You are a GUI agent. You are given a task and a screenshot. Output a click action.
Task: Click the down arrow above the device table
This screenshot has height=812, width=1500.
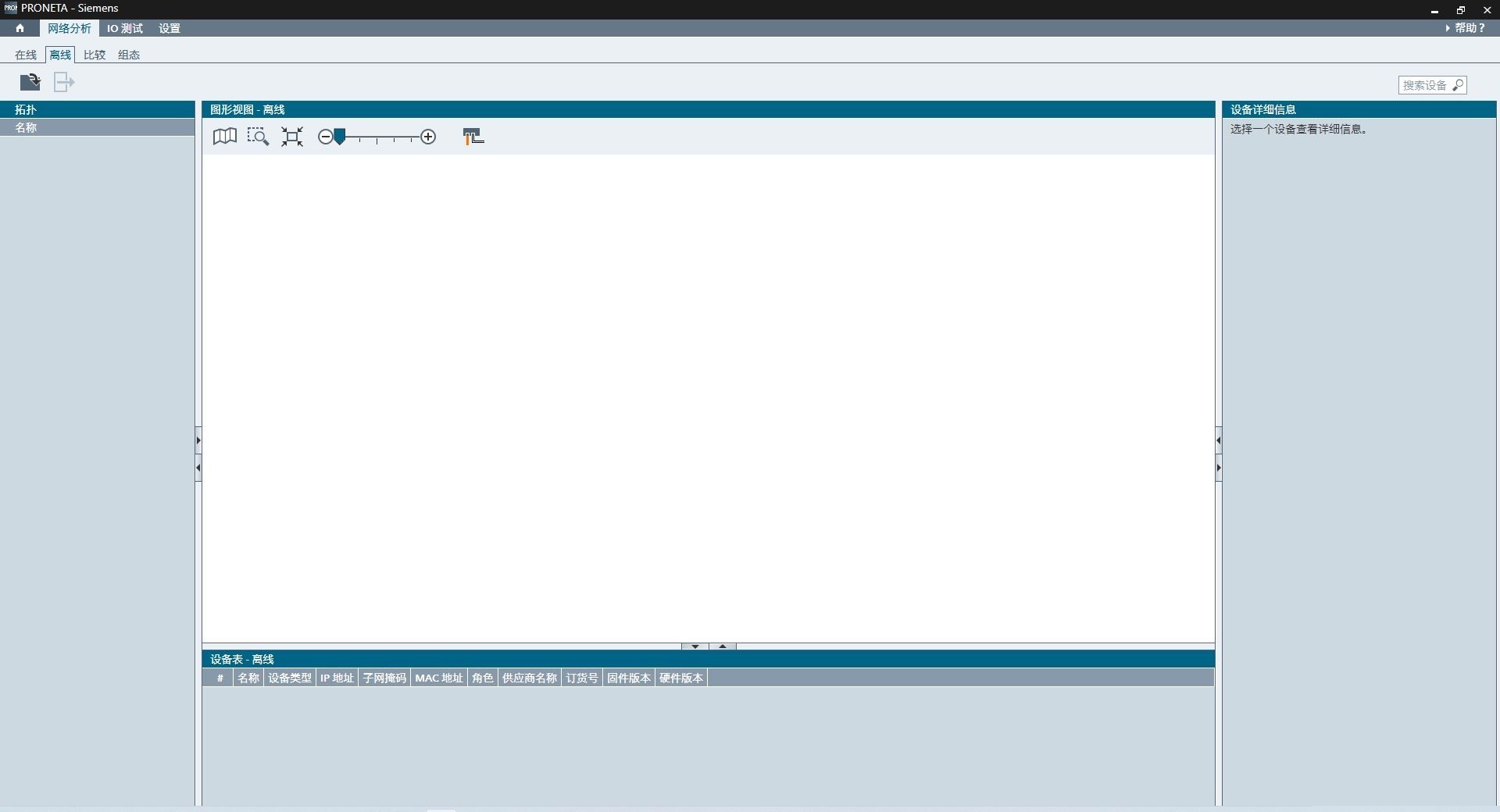point(695,646)
